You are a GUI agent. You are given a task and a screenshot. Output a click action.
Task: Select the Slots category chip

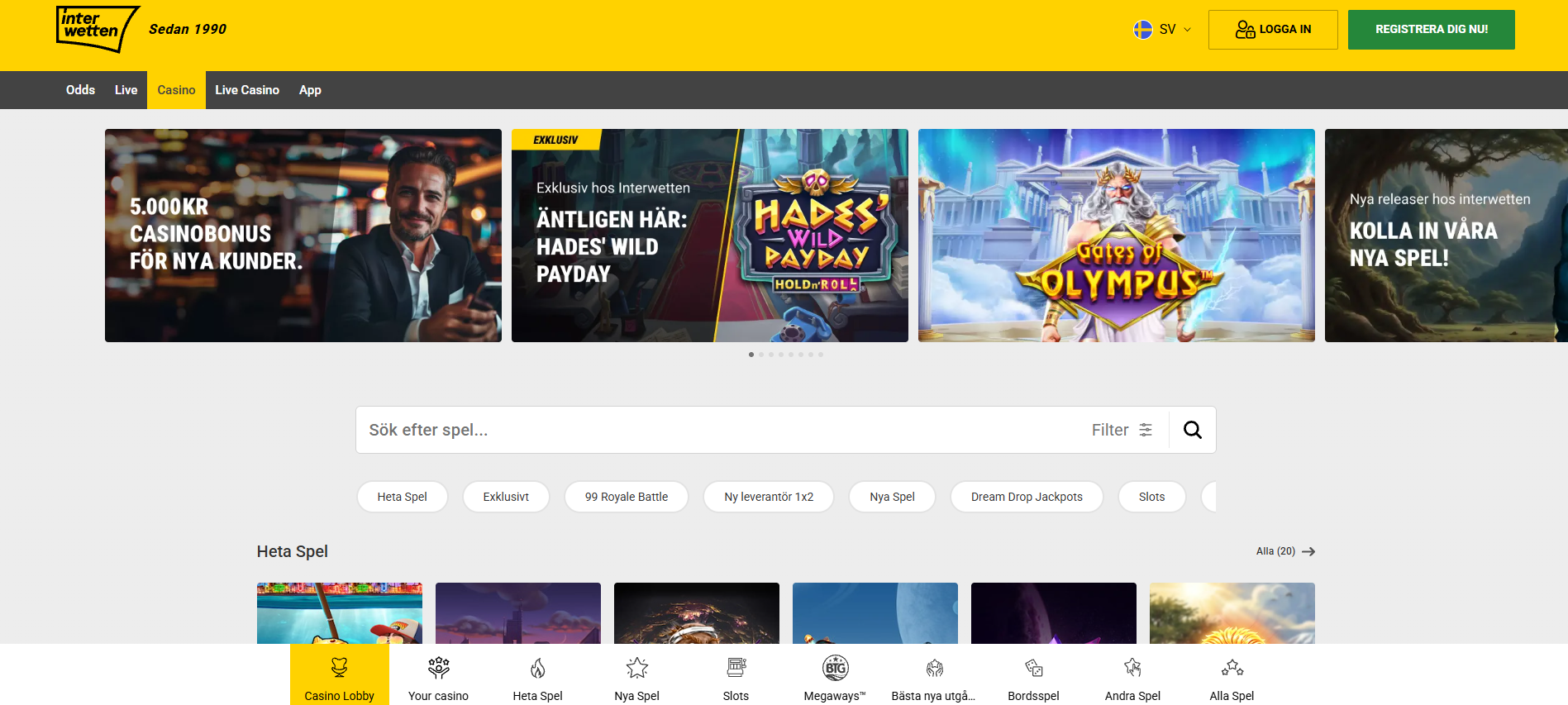(1152, 497)
